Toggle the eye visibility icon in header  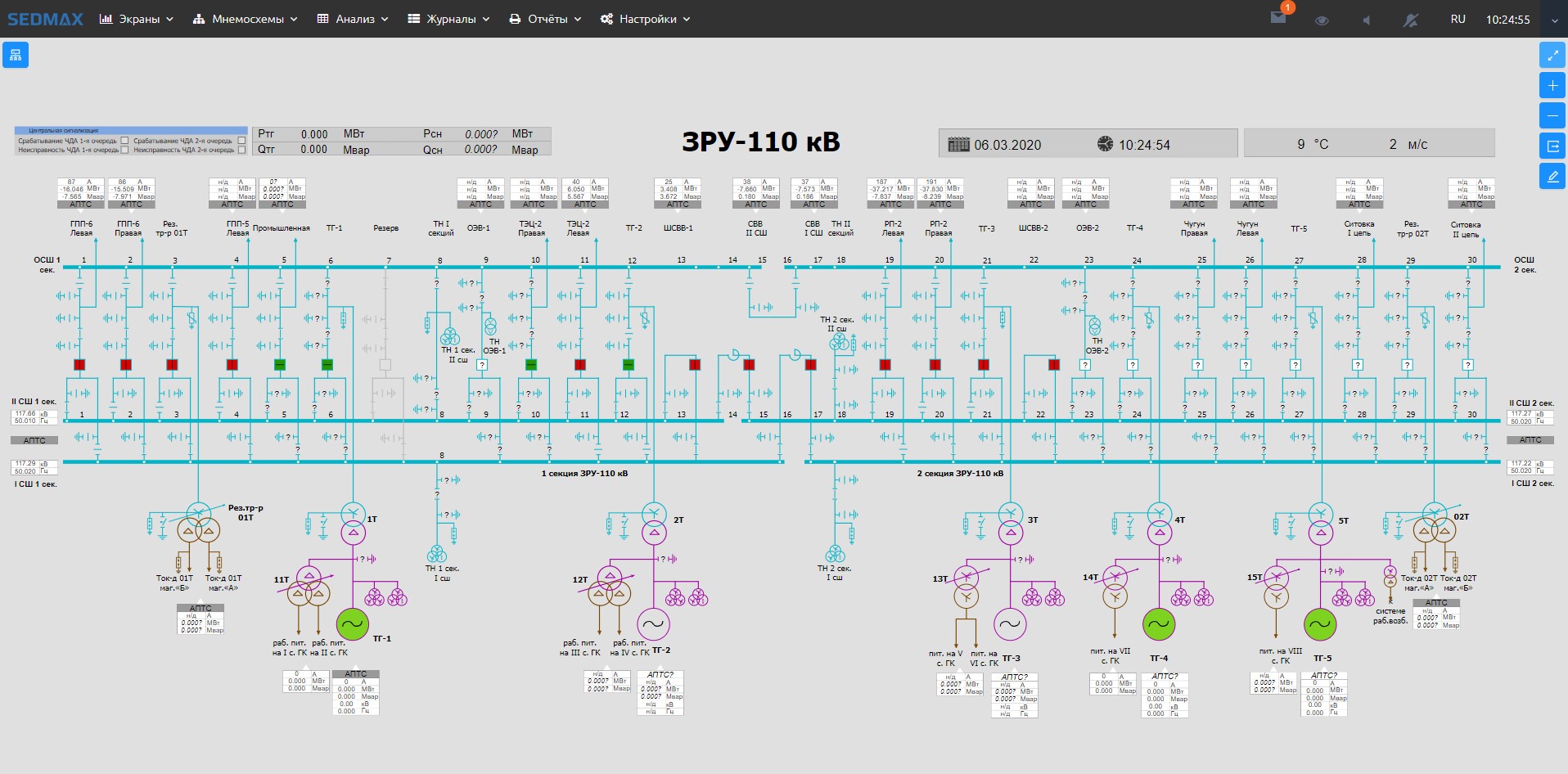pyautogui.click(x=1321, y=20)
